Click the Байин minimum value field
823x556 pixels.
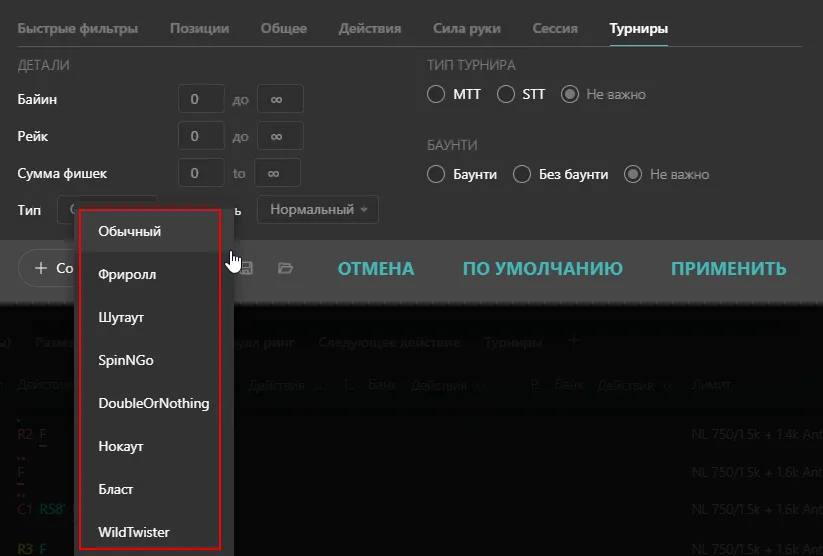[x=201, y=99]
